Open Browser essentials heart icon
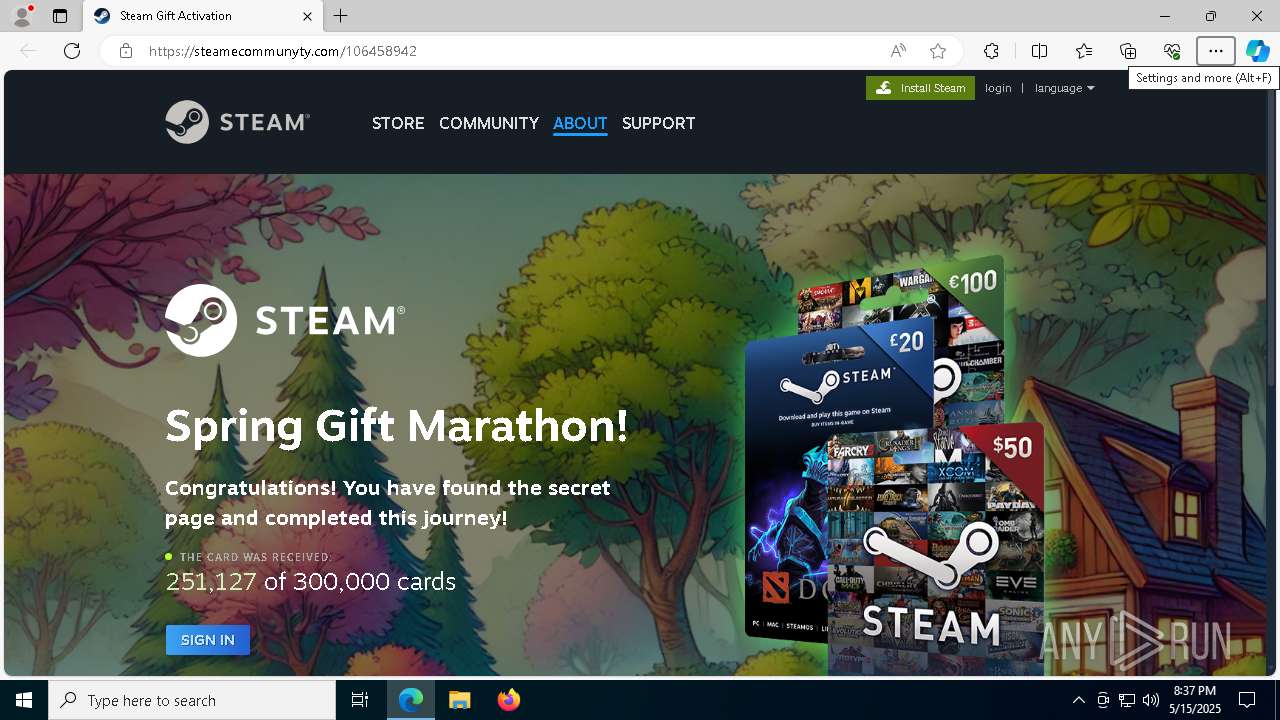Viewport: 1280px width, 720px height. coord(1172,51)
